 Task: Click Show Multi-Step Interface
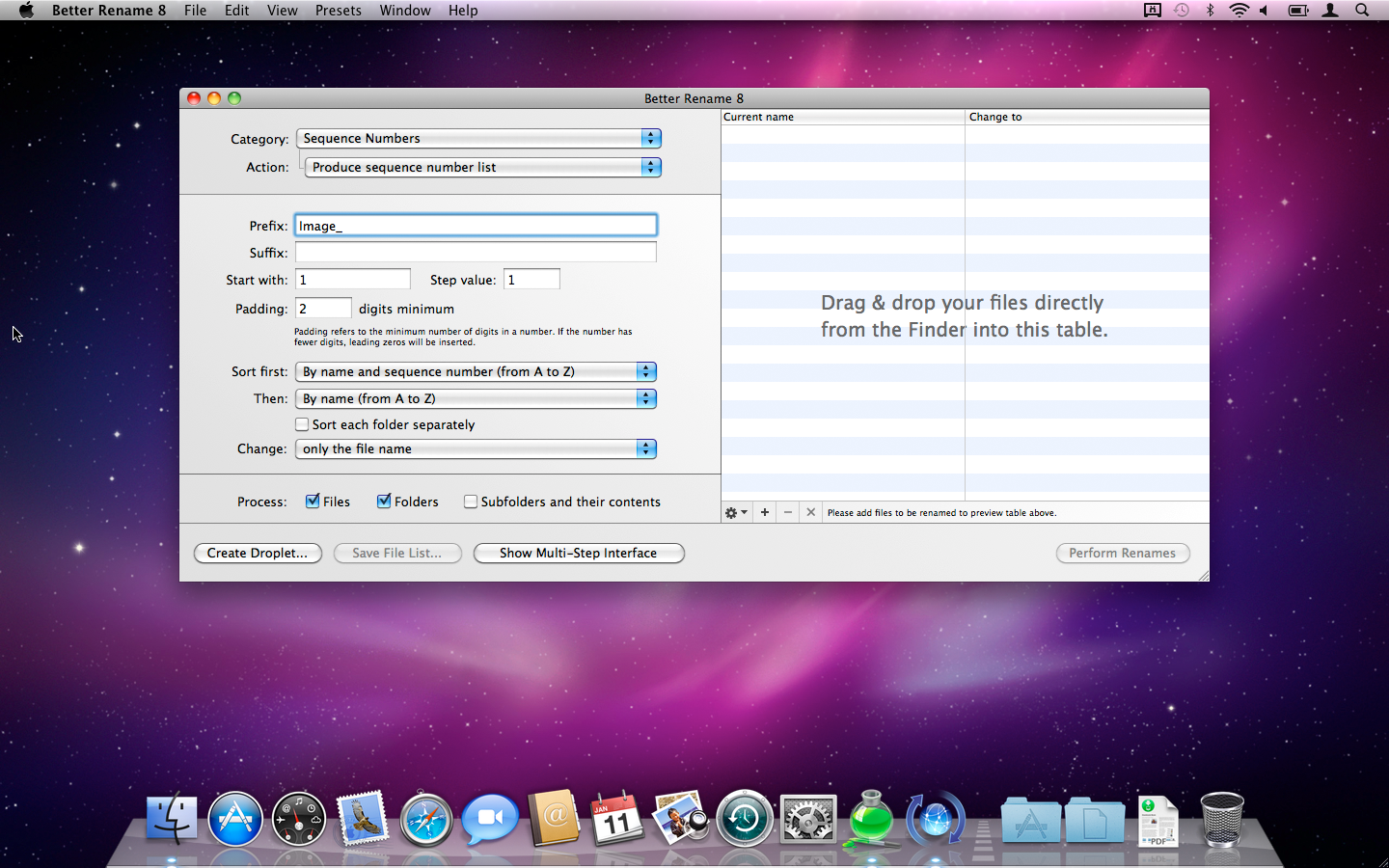point(579,554)
